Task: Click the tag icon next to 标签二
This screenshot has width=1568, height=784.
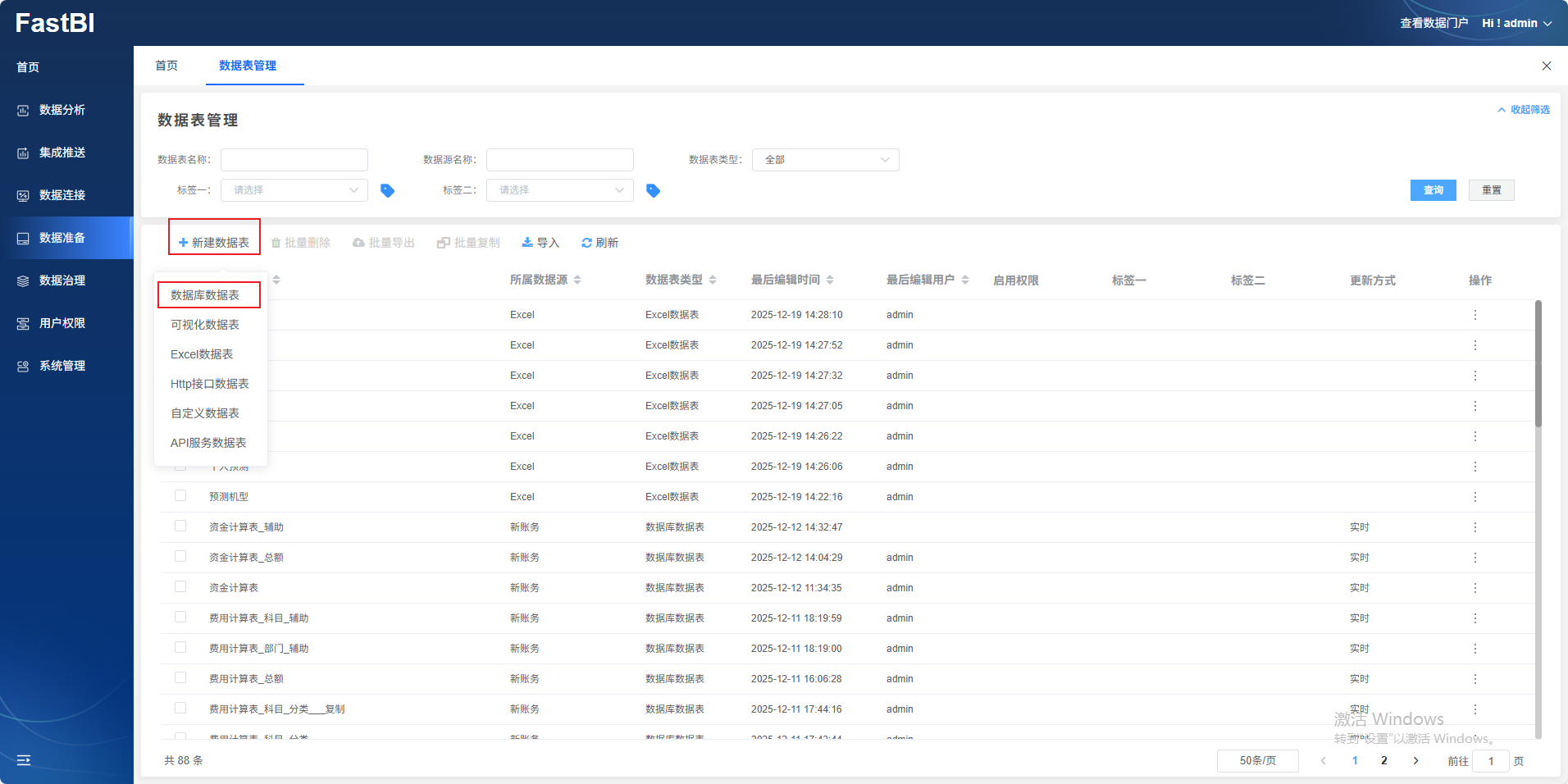Action: point(653,190)
